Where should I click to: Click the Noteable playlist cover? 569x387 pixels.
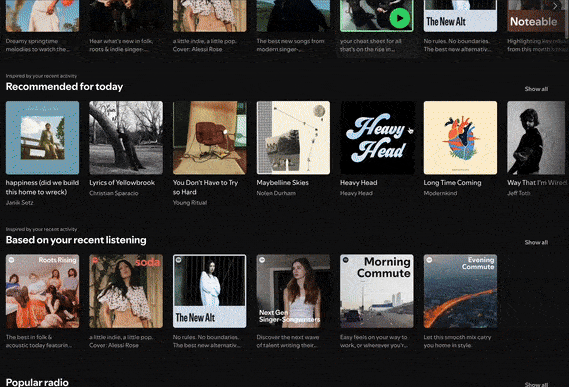537,16
